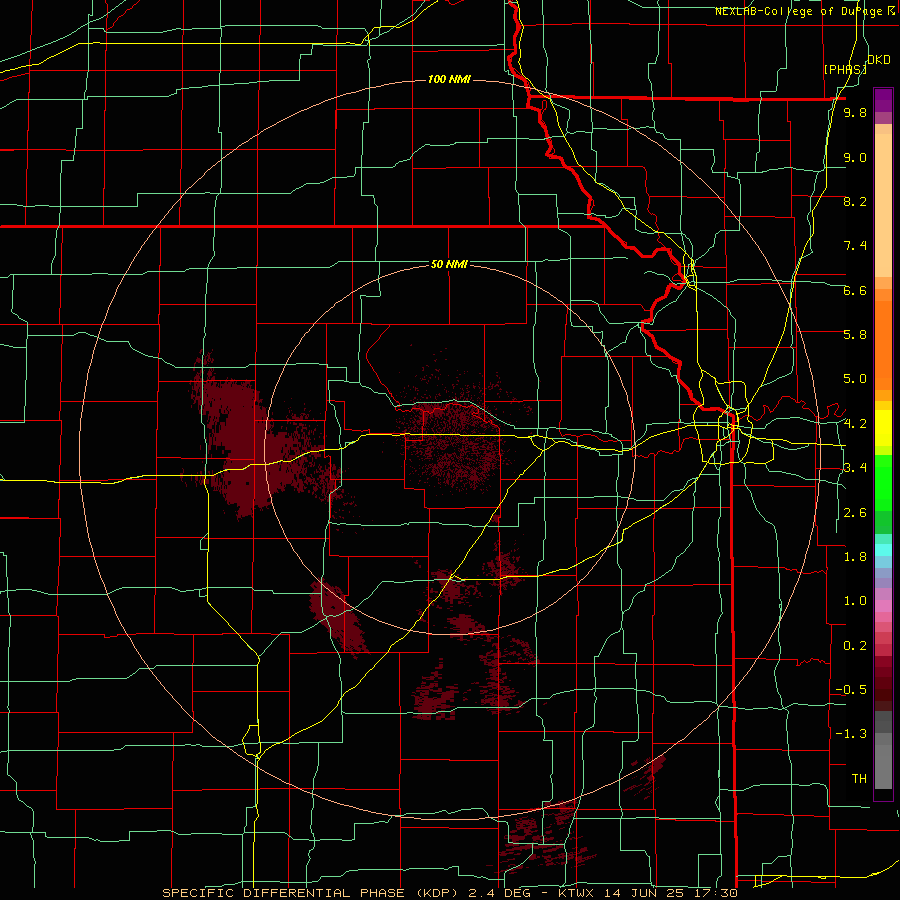Click the '50 NMI' range ring label
The image size is (900, 900).
pos(449,264)
